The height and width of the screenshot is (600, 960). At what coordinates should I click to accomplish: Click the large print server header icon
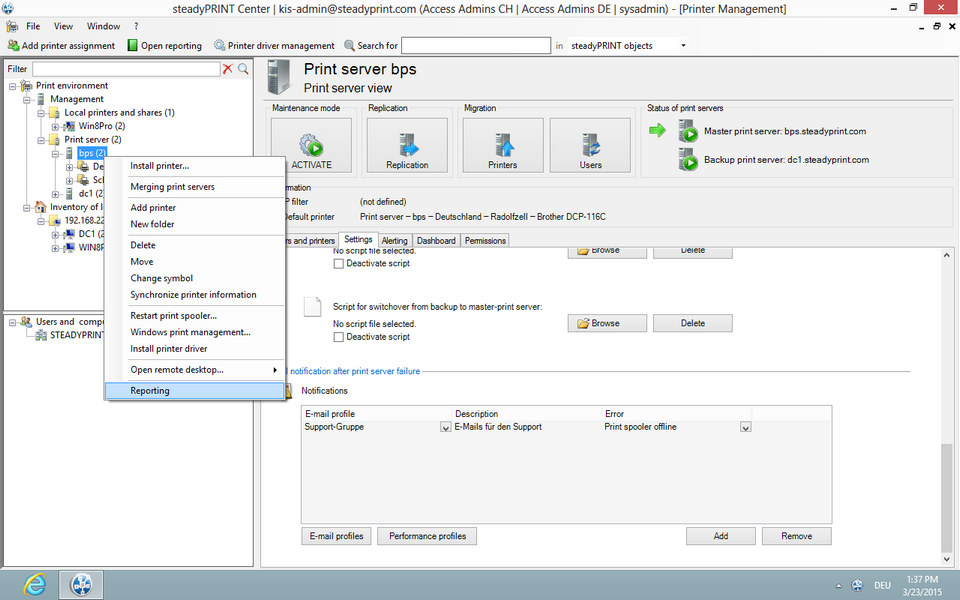[280, 77]
